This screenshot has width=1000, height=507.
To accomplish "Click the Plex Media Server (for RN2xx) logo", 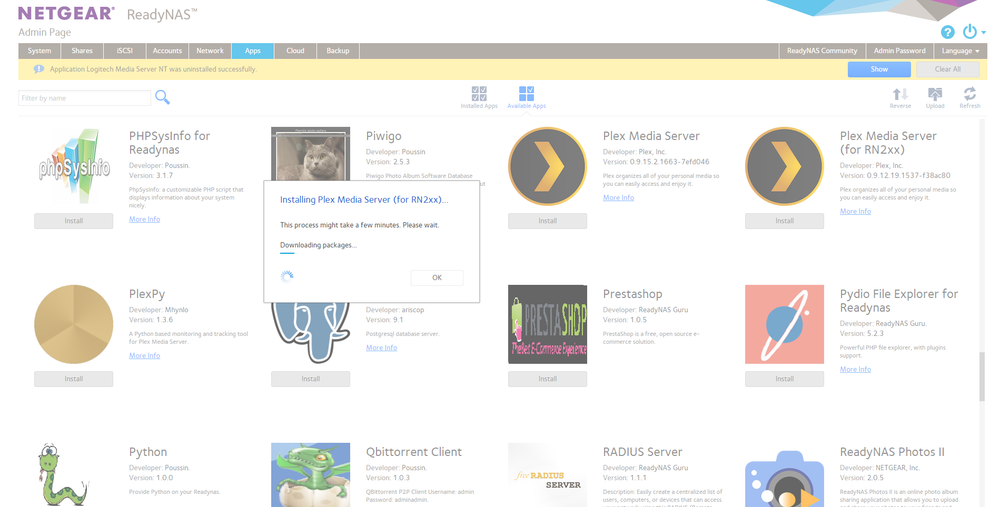I will point(784,166).
